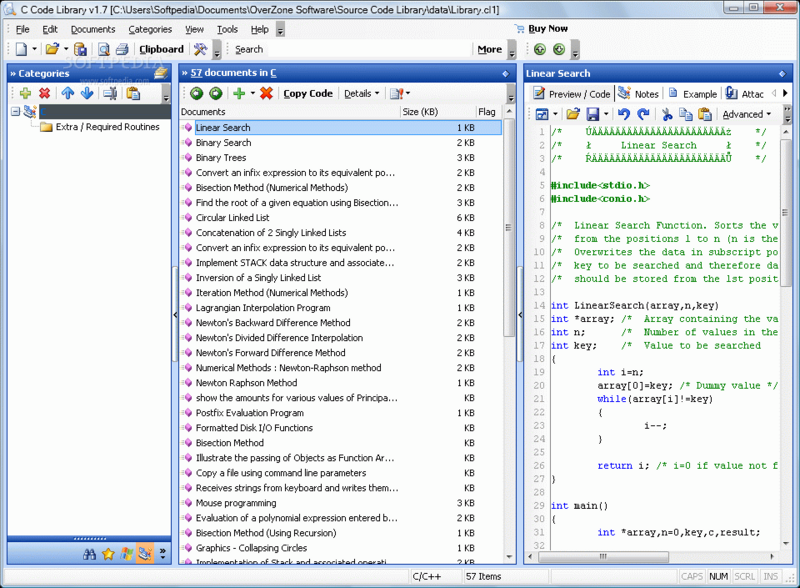Click the tools wrench icon beside Clipboard

point(200,49)
